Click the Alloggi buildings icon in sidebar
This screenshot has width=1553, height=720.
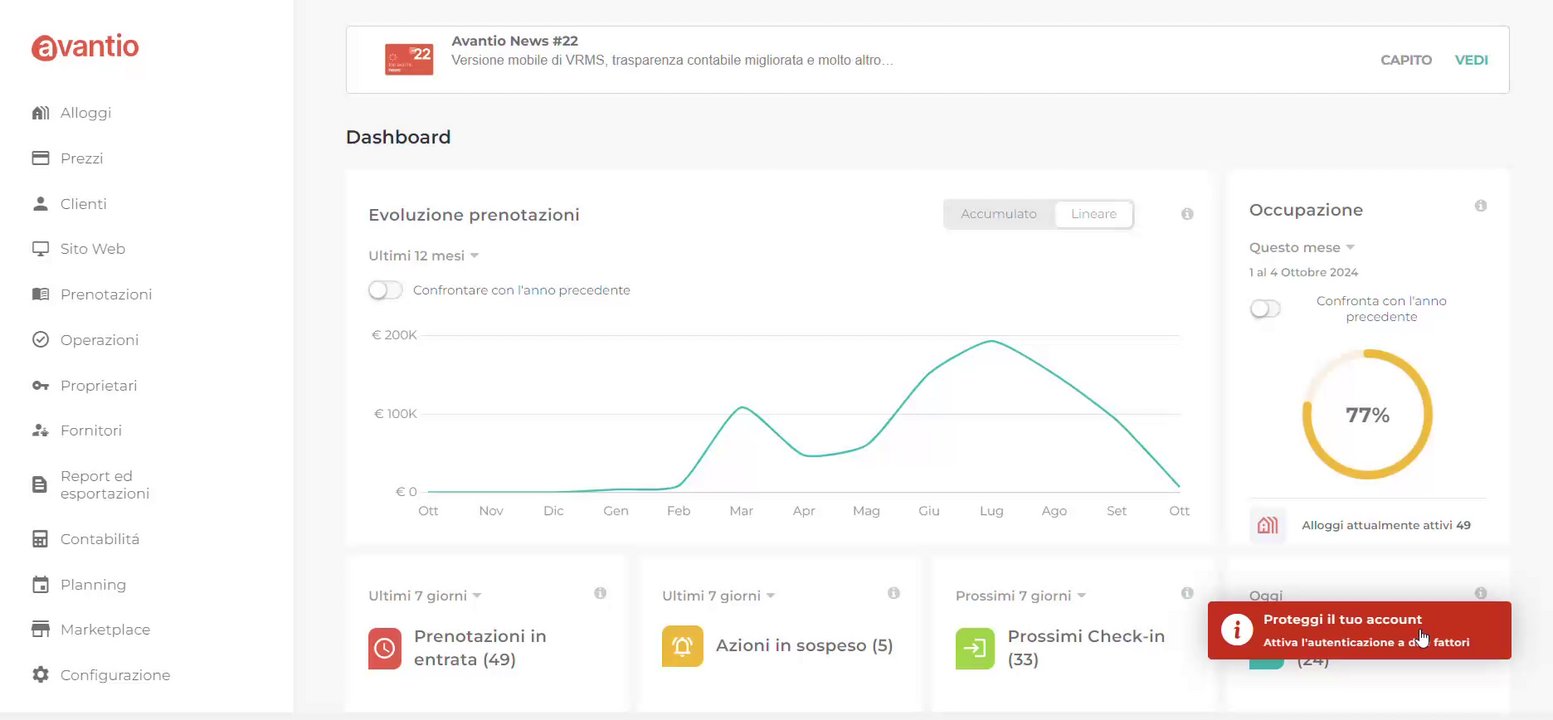(x=41, y=113)
